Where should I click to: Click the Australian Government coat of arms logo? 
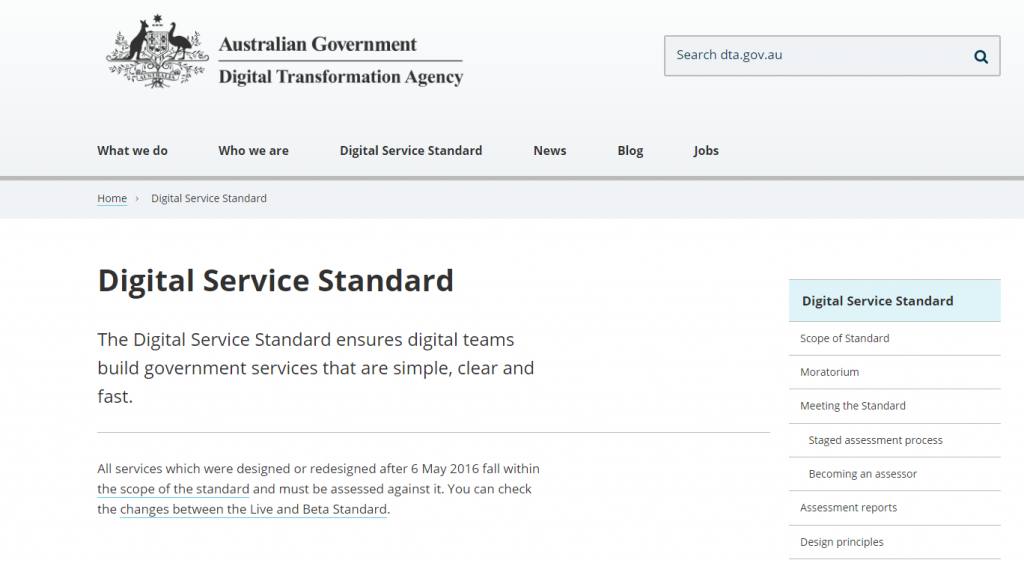coord(157,52)
